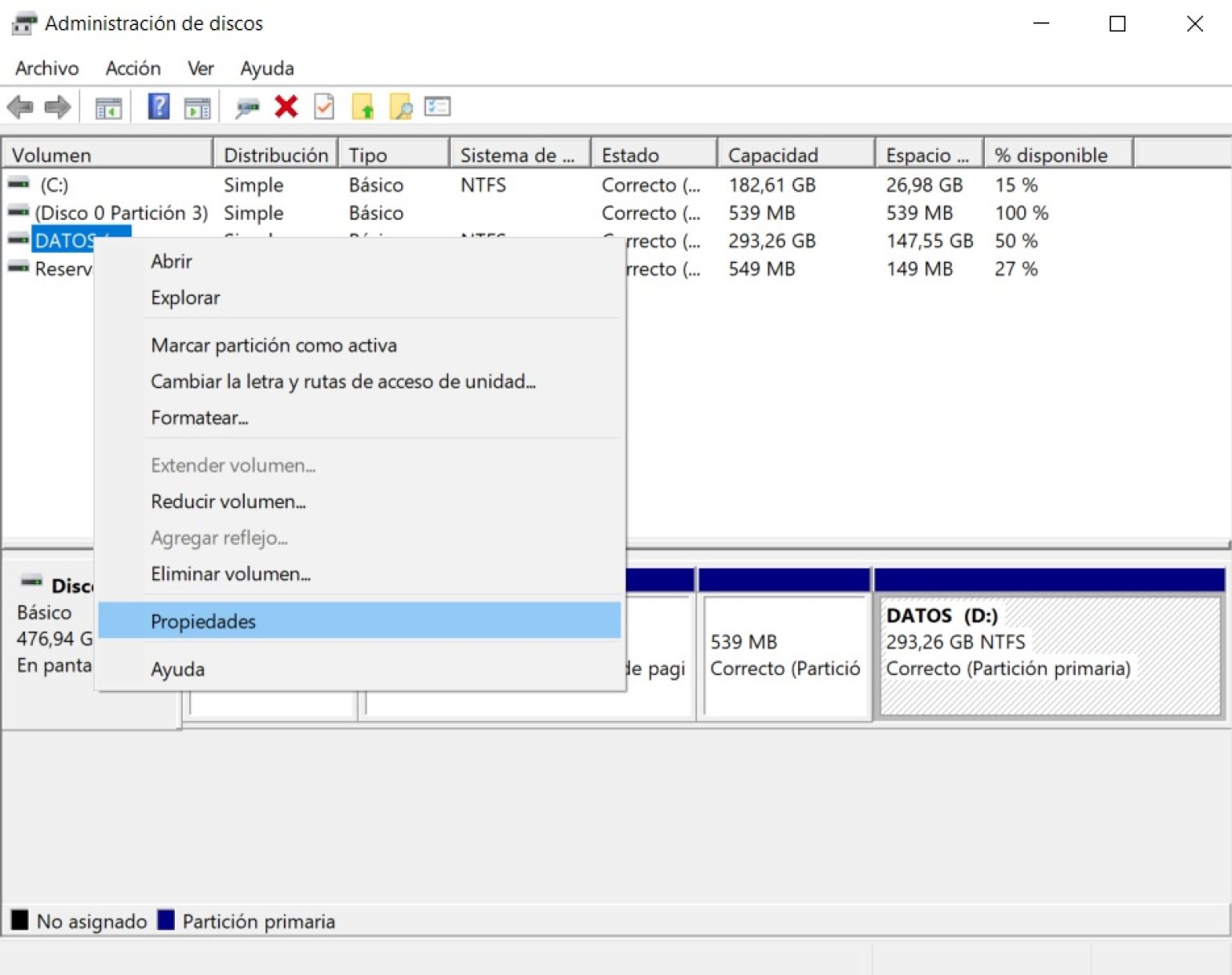
Task: Open the 'Acción' menu
Action: 132,68
